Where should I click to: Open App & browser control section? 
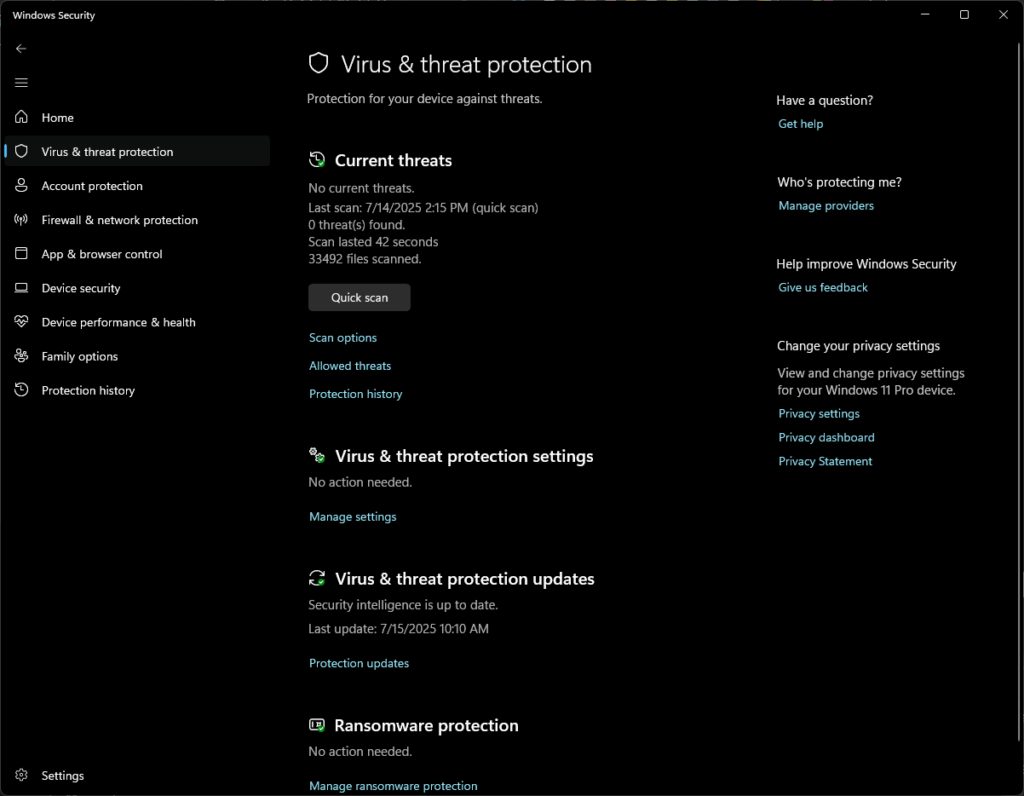pos(103,253)
